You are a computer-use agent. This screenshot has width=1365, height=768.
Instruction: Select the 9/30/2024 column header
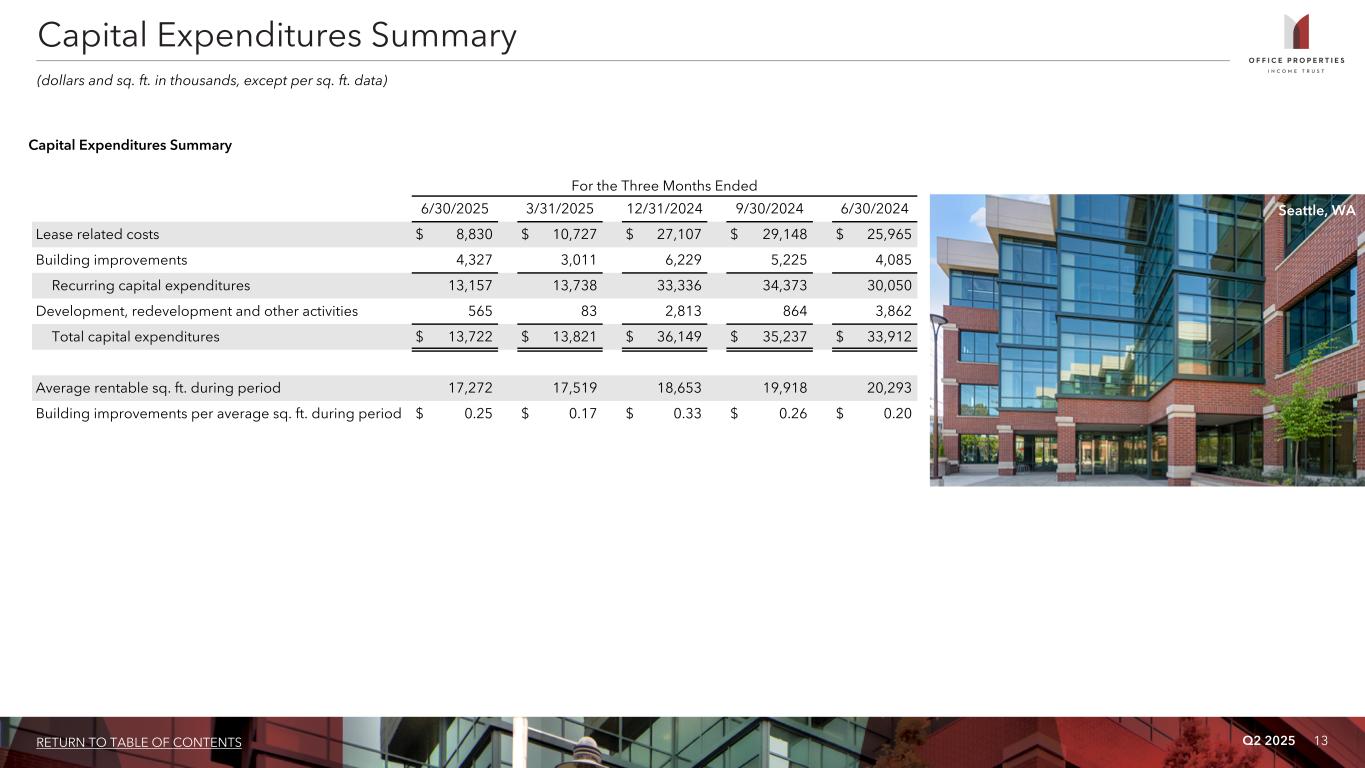769,209
